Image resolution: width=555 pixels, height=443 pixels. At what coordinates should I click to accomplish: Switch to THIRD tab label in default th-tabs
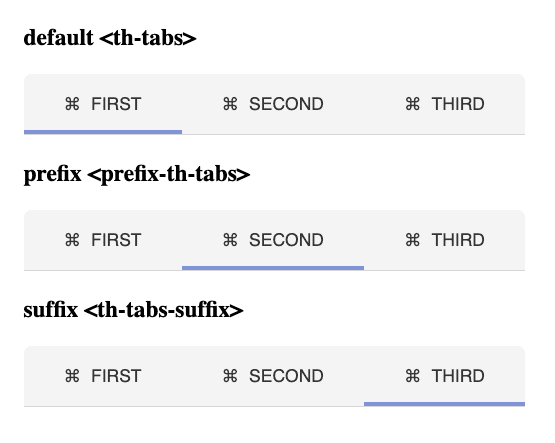pyautogui.click(x=458, y=104)
